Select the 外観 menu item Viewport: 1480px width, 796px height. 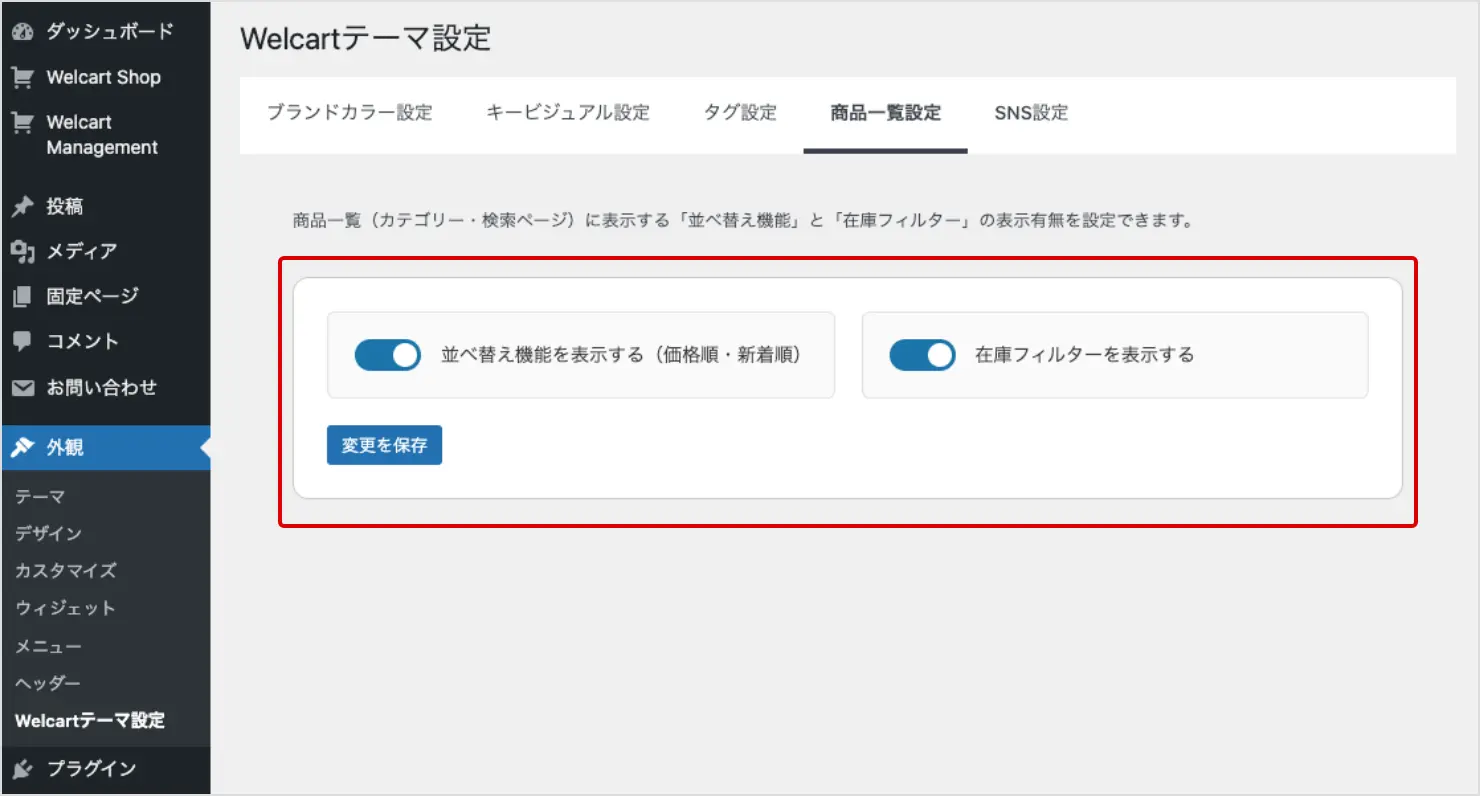pos(106,448)
